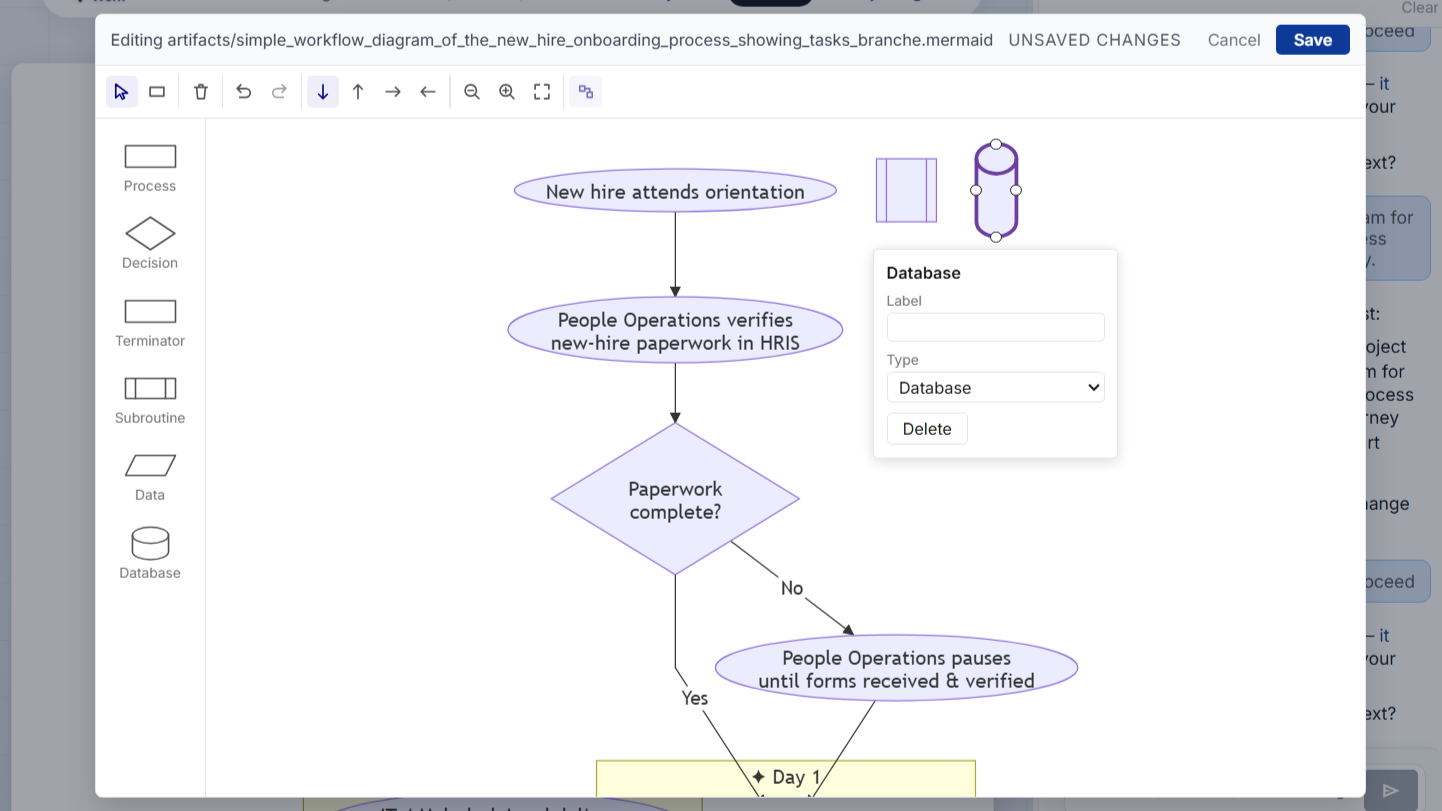The height and width of the screenshot is (811, 1442).
Task: Cancel editing the diagram
Action: point(1234,40)
